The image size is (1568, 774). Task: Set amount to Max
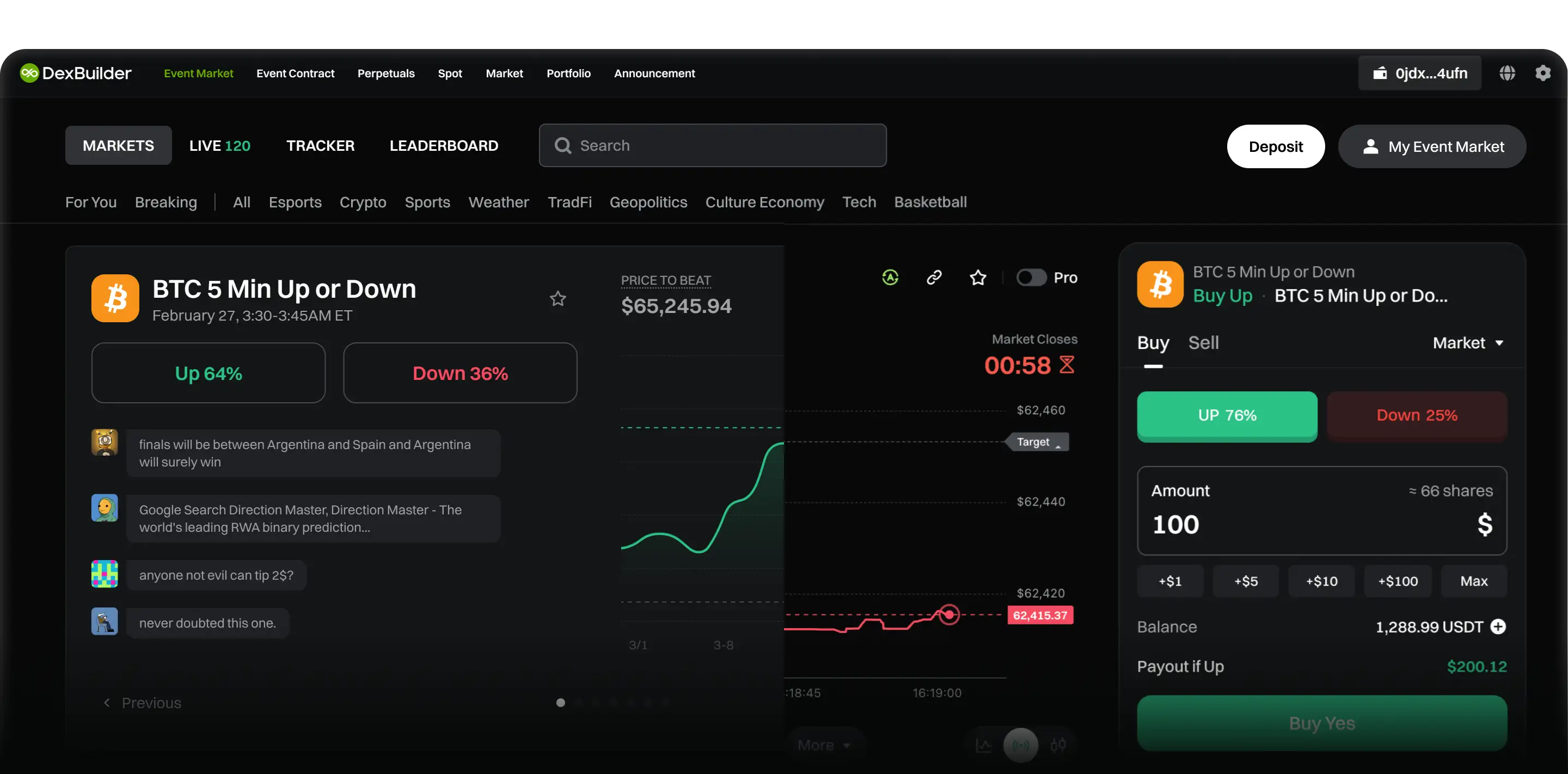tap(1474, 581)
